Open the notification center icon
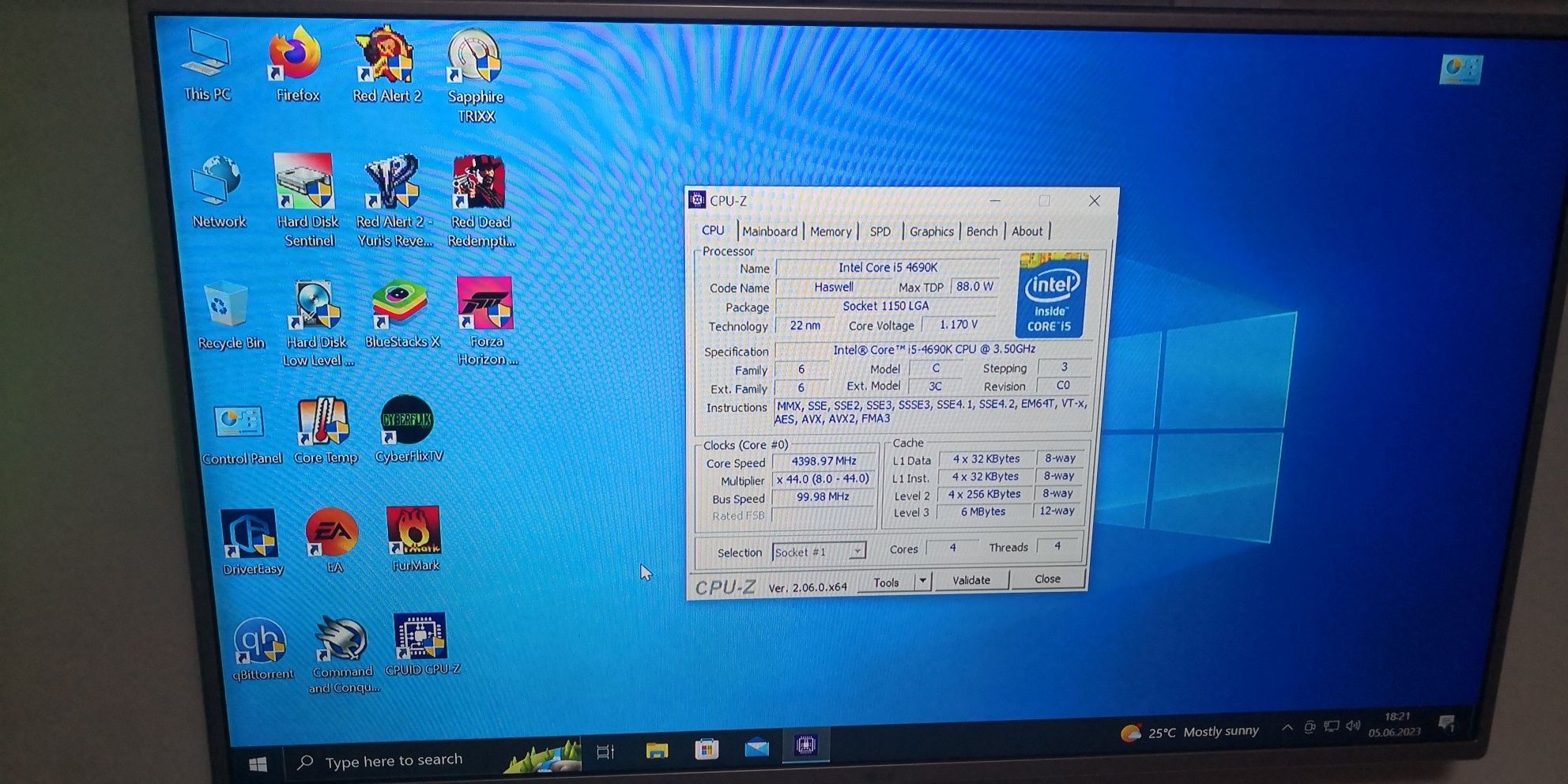Viewport: 1568px width, 784px height. (1447, 722)
